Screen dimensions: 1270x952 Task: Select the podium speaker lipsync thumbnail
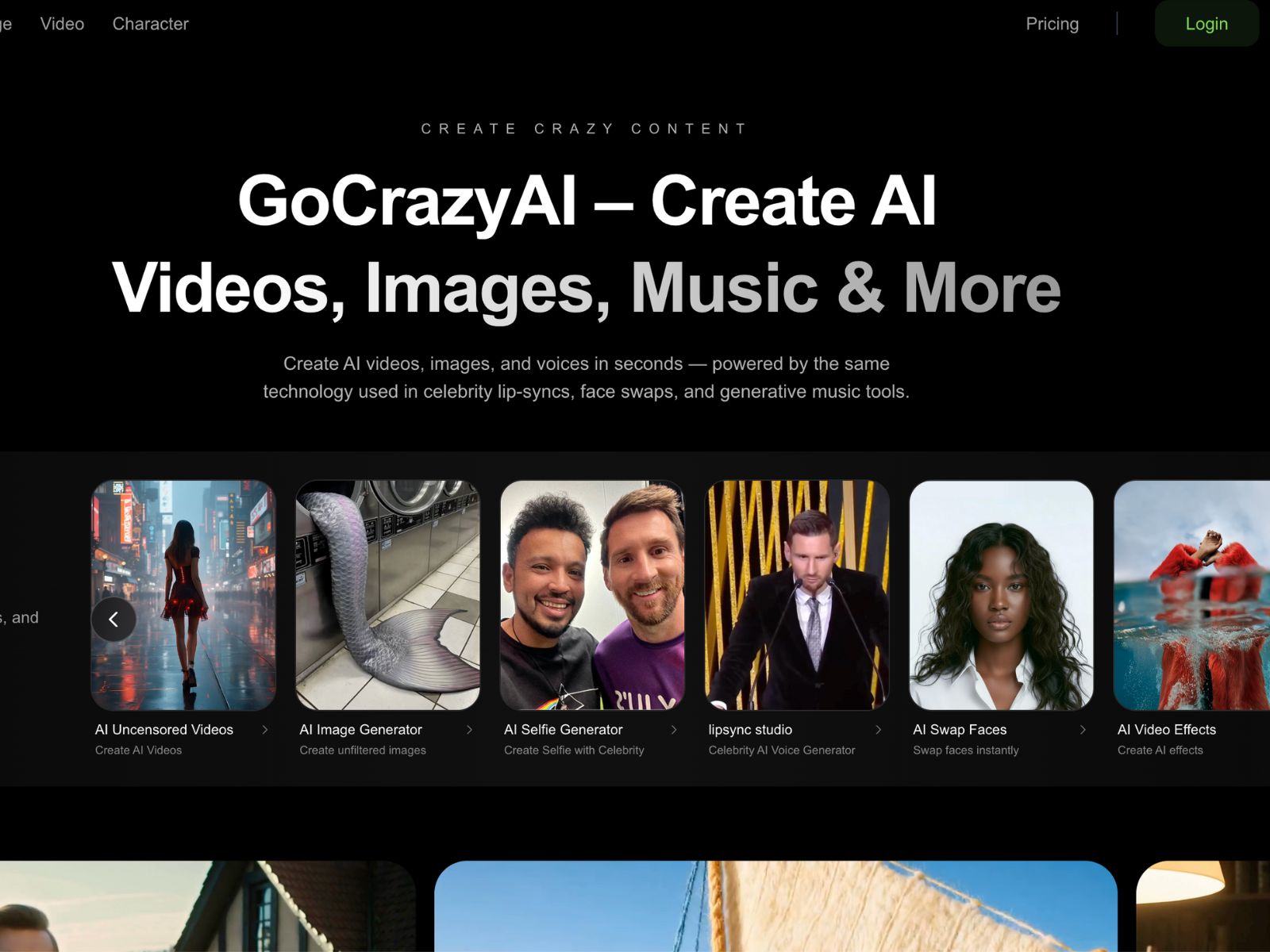pos(796,594)
